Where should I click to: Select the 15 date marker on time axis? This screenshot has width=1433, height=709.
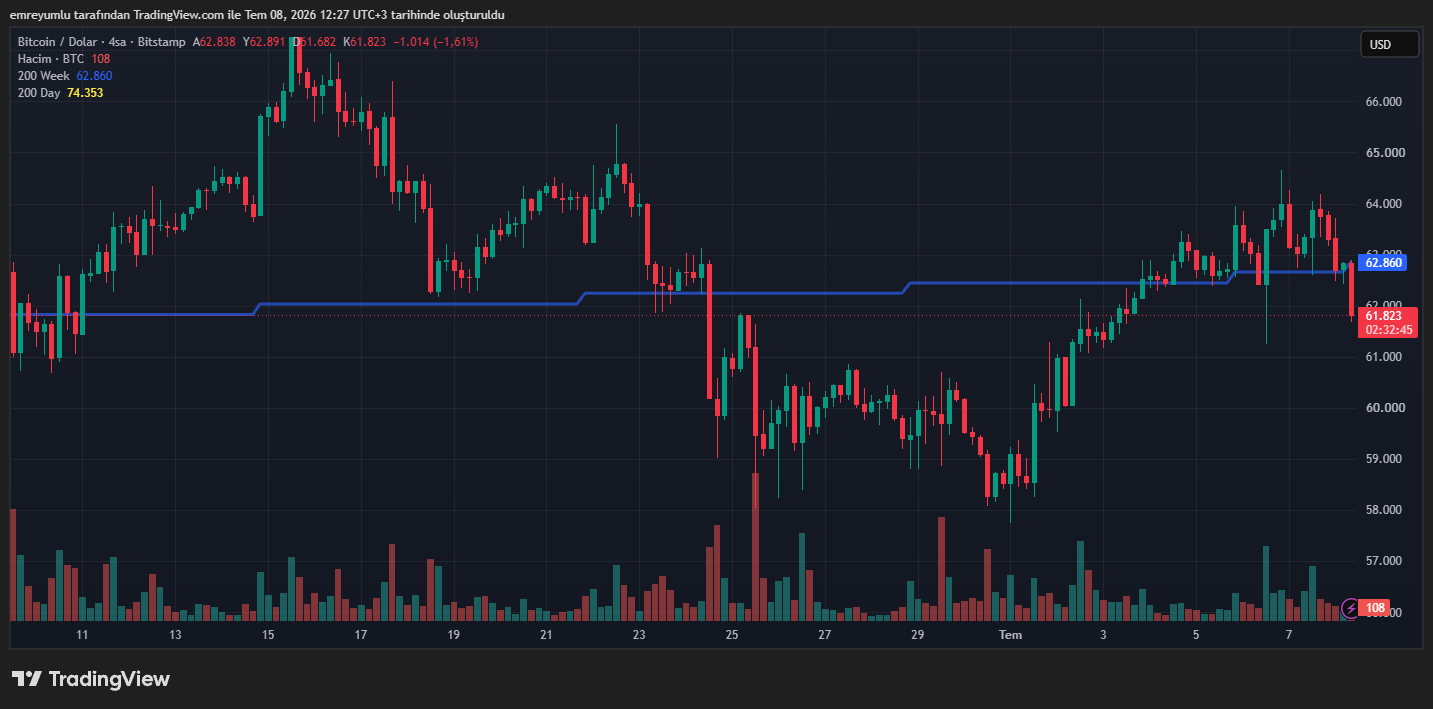point(268,635)
